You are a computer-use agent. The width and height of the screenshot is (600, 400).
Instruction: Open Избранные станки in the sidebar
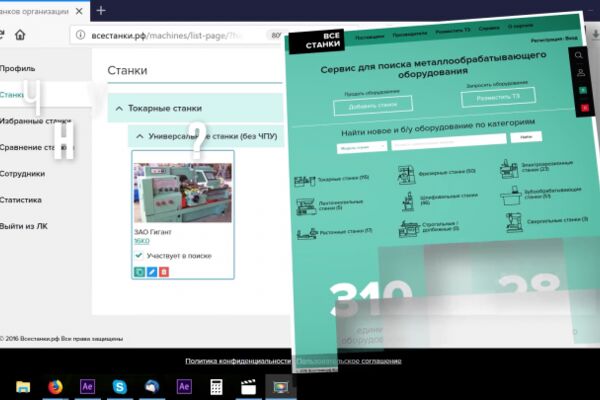pos(35,121)
